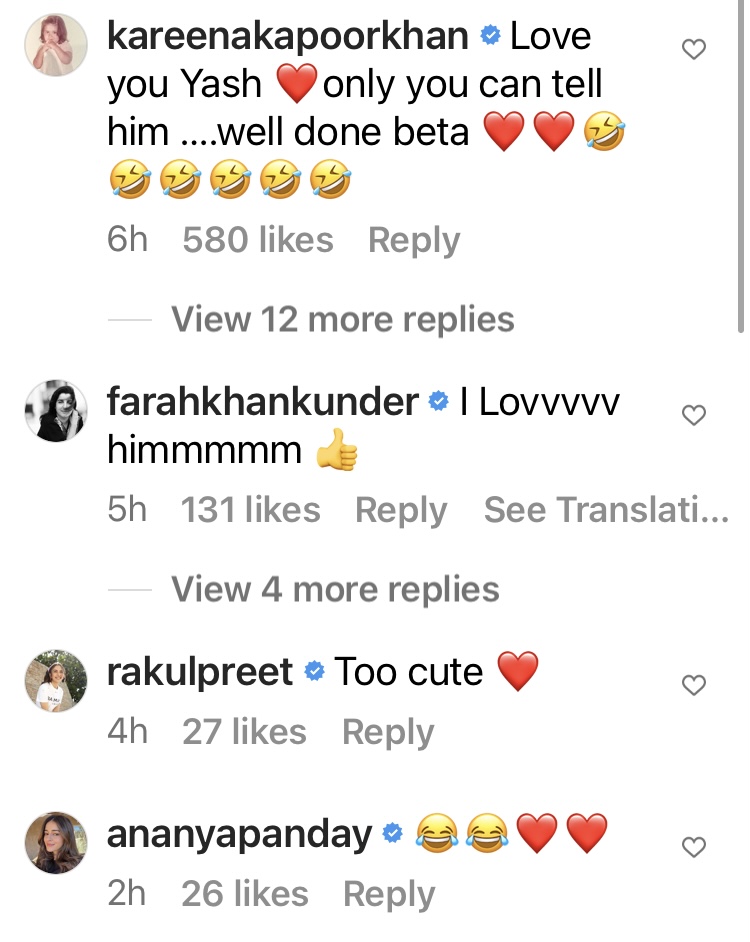Expand View 12 more replies
750x942 pixels.
point(342,320)
